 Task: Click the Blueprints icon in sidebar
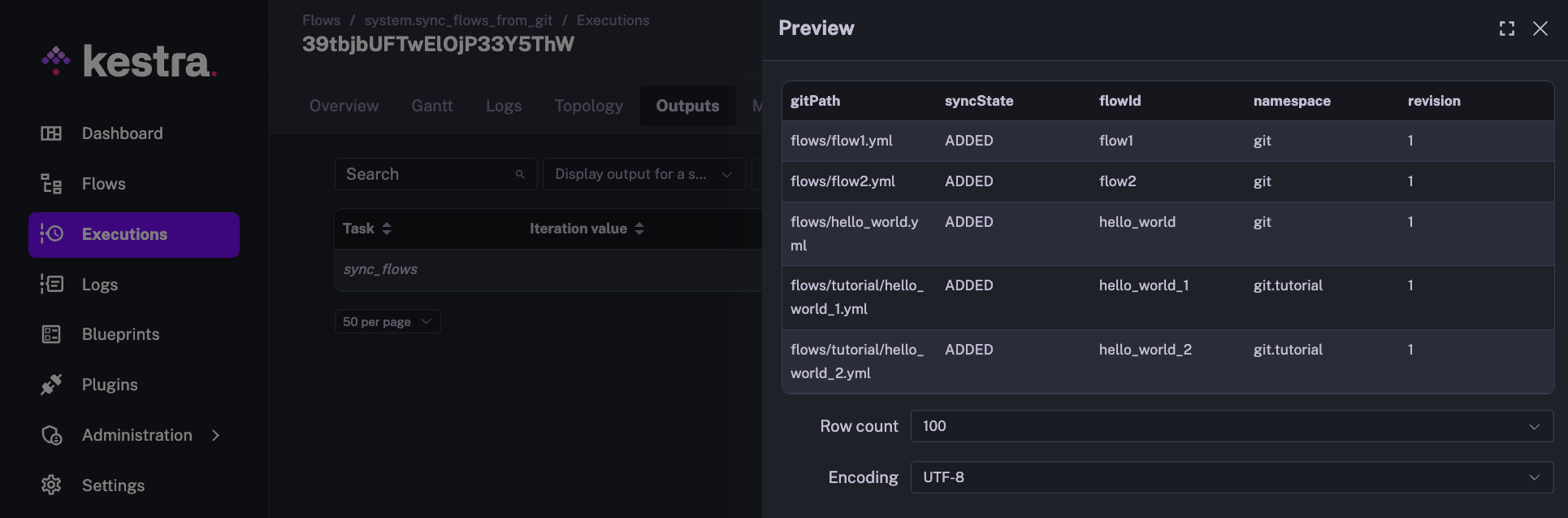coord(51,334)
